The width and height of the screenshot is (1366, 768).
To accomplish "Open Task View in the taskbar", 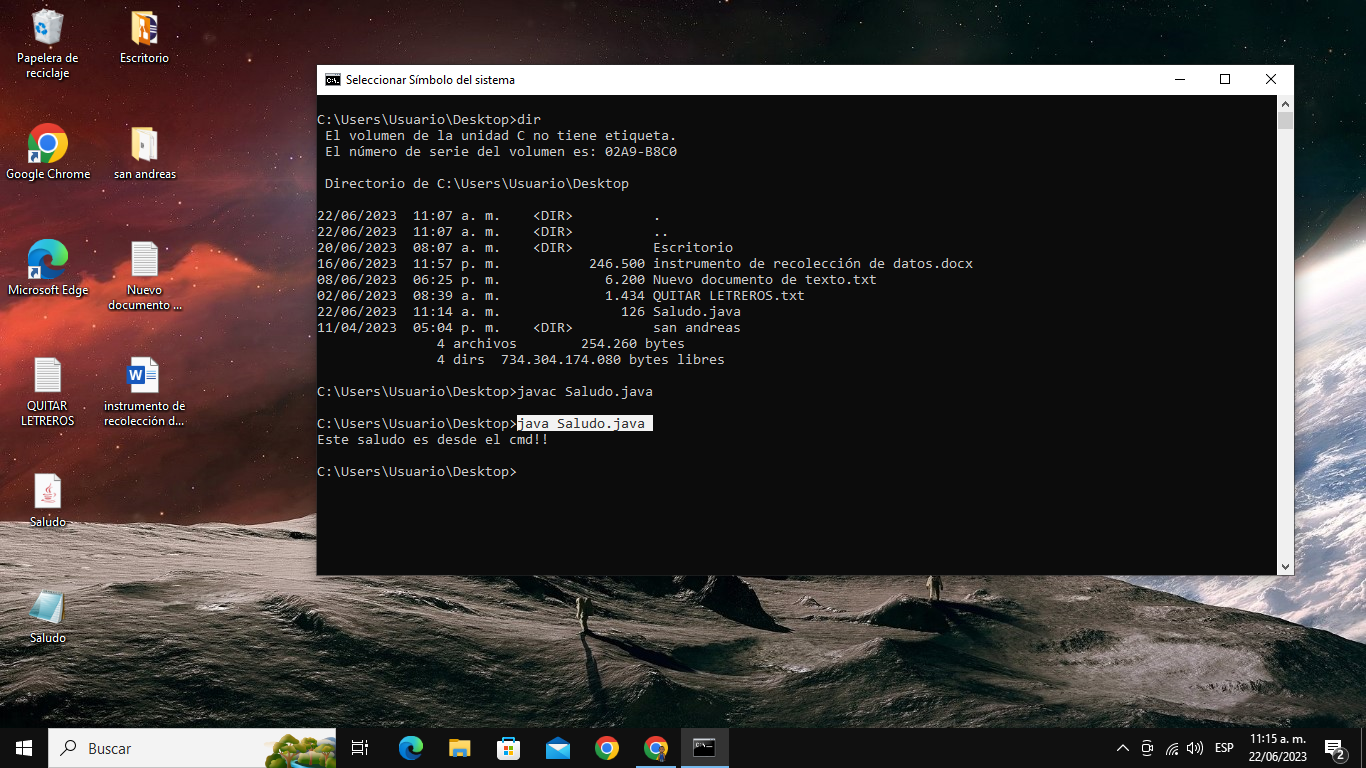I will coord(361,748).
